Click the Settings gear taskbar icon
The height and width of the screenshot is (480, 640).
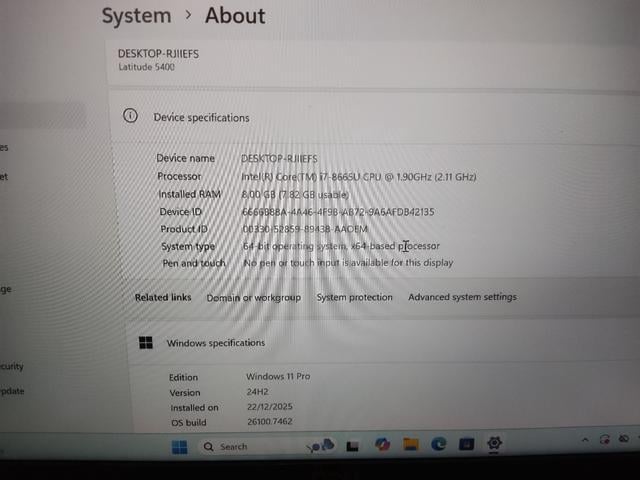pyautogui.click(x=494, y=443)
